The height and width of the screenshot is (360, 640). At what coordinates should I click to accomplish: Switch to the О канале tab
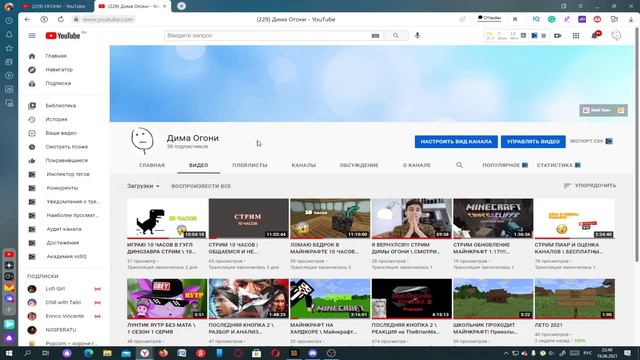(x=417, y=165)
